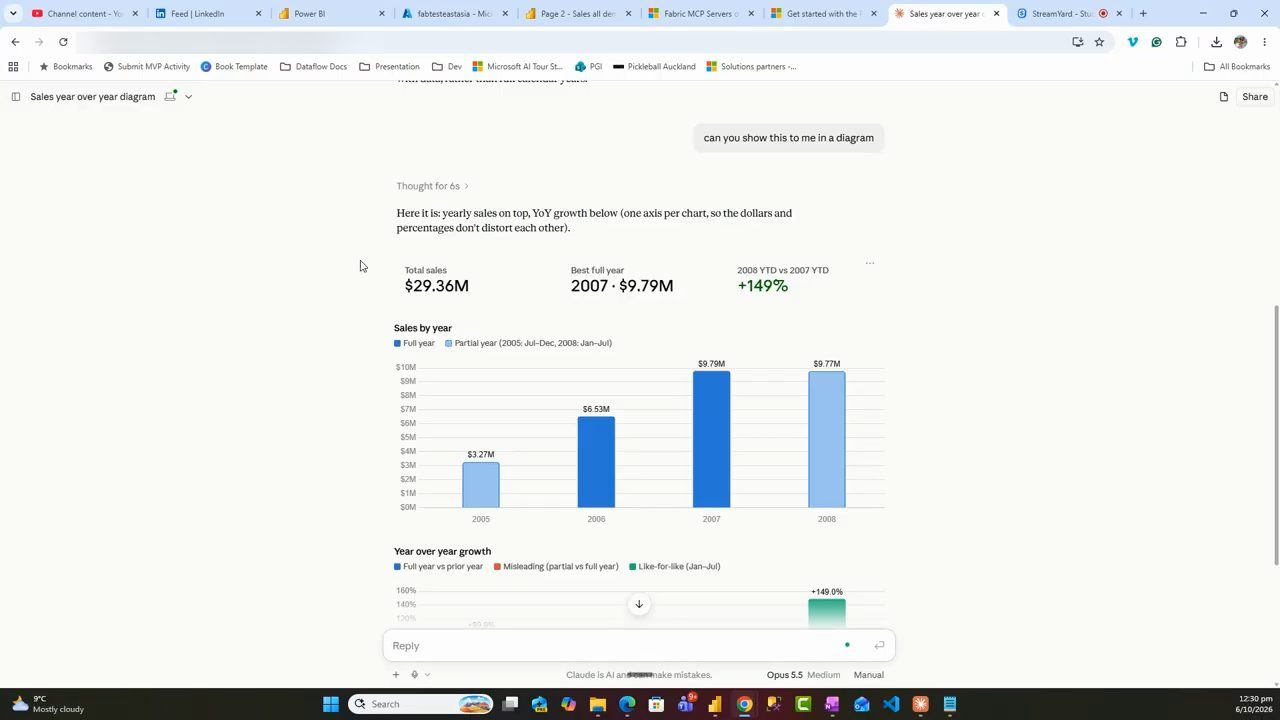The height and width of the screenshot is (720, 1280).
Task: Open the 'All Bookmarks' folder
Action: pos(1237,67)
